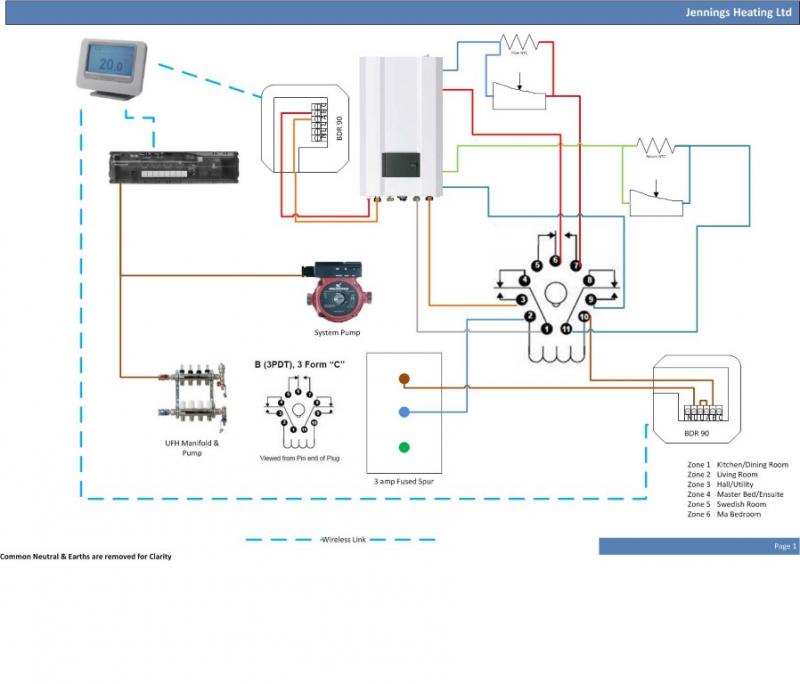Click relay pin 2 on the large base

(531, 317)
